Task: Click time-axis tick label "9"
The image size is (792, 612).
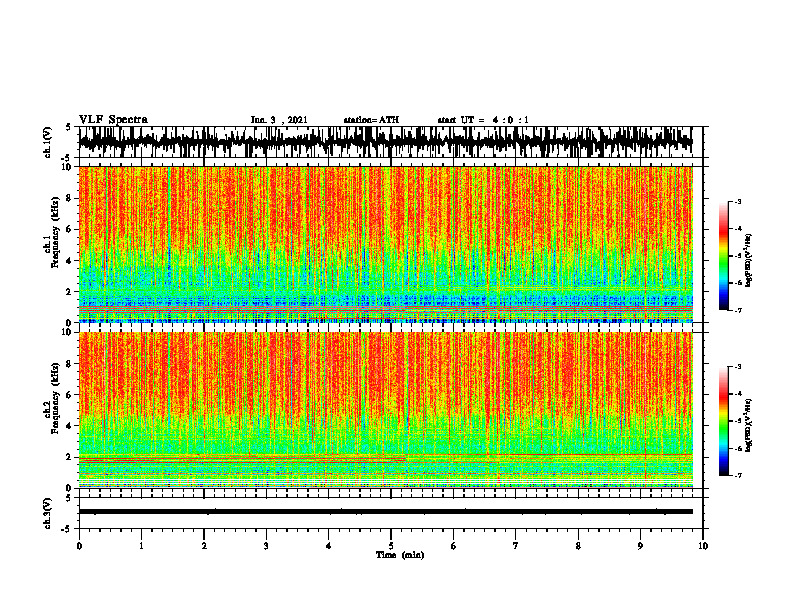Action: click(x=640, y=546)
